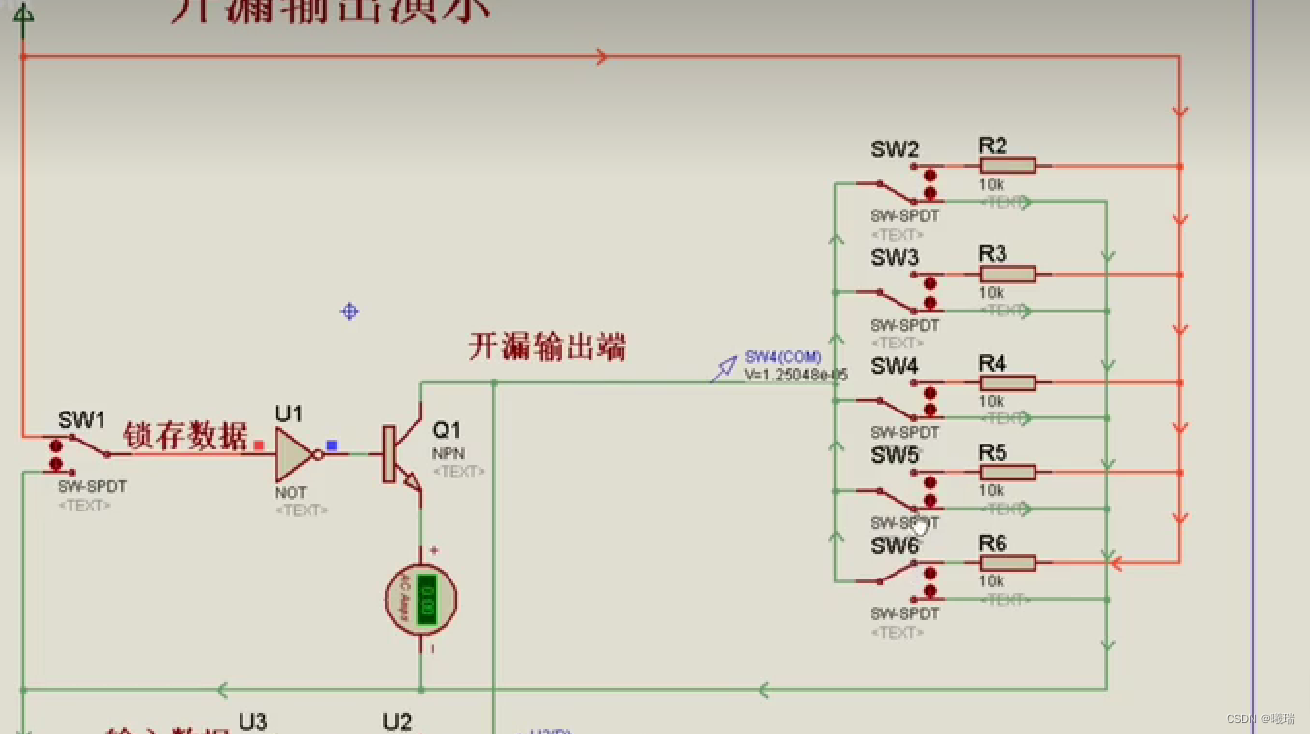Toggle switch SW1 beside the latch data label
Viewport: 1310px width, 734px height.
[x=78, y=454]
